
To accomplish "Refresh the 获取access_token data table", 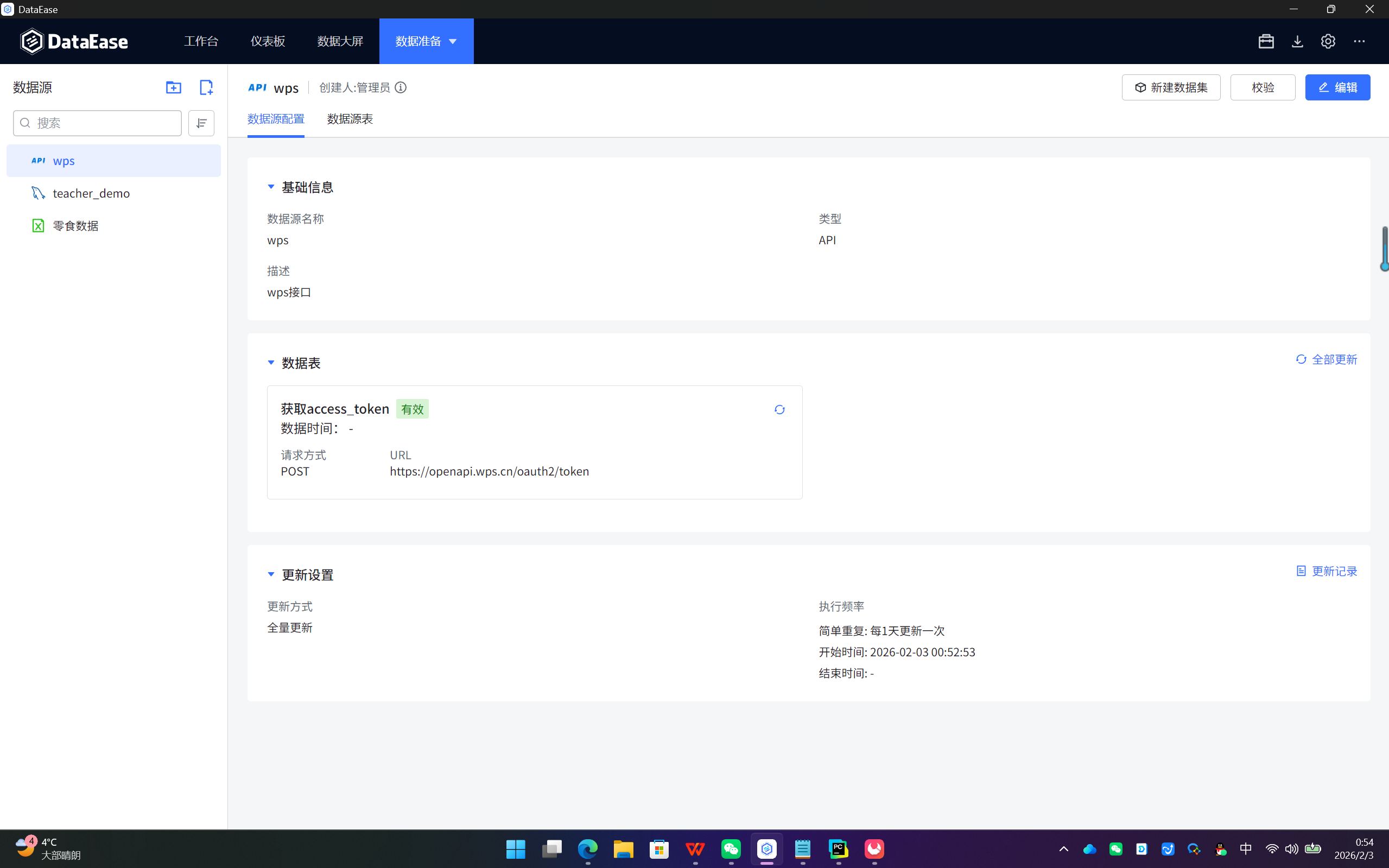I will (x=779, y=409).
